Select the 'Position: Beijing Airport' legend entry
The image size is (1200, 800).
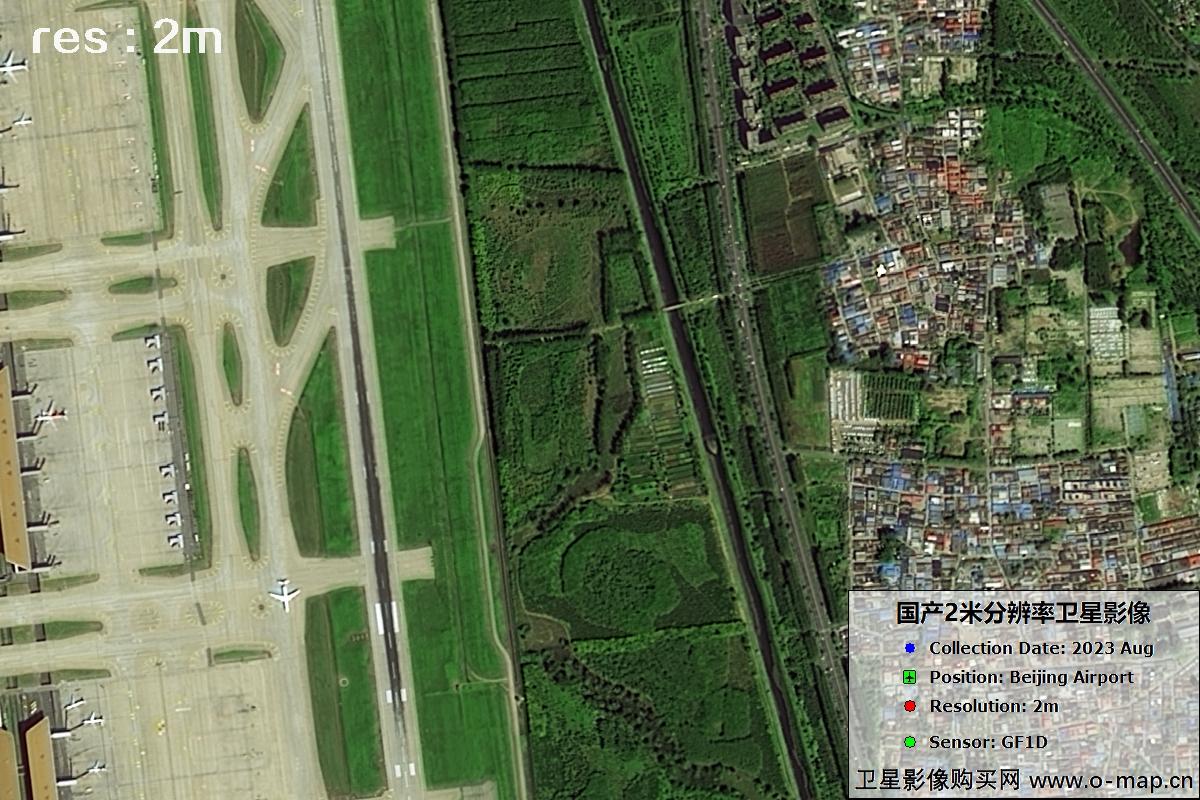[1031, 678]
